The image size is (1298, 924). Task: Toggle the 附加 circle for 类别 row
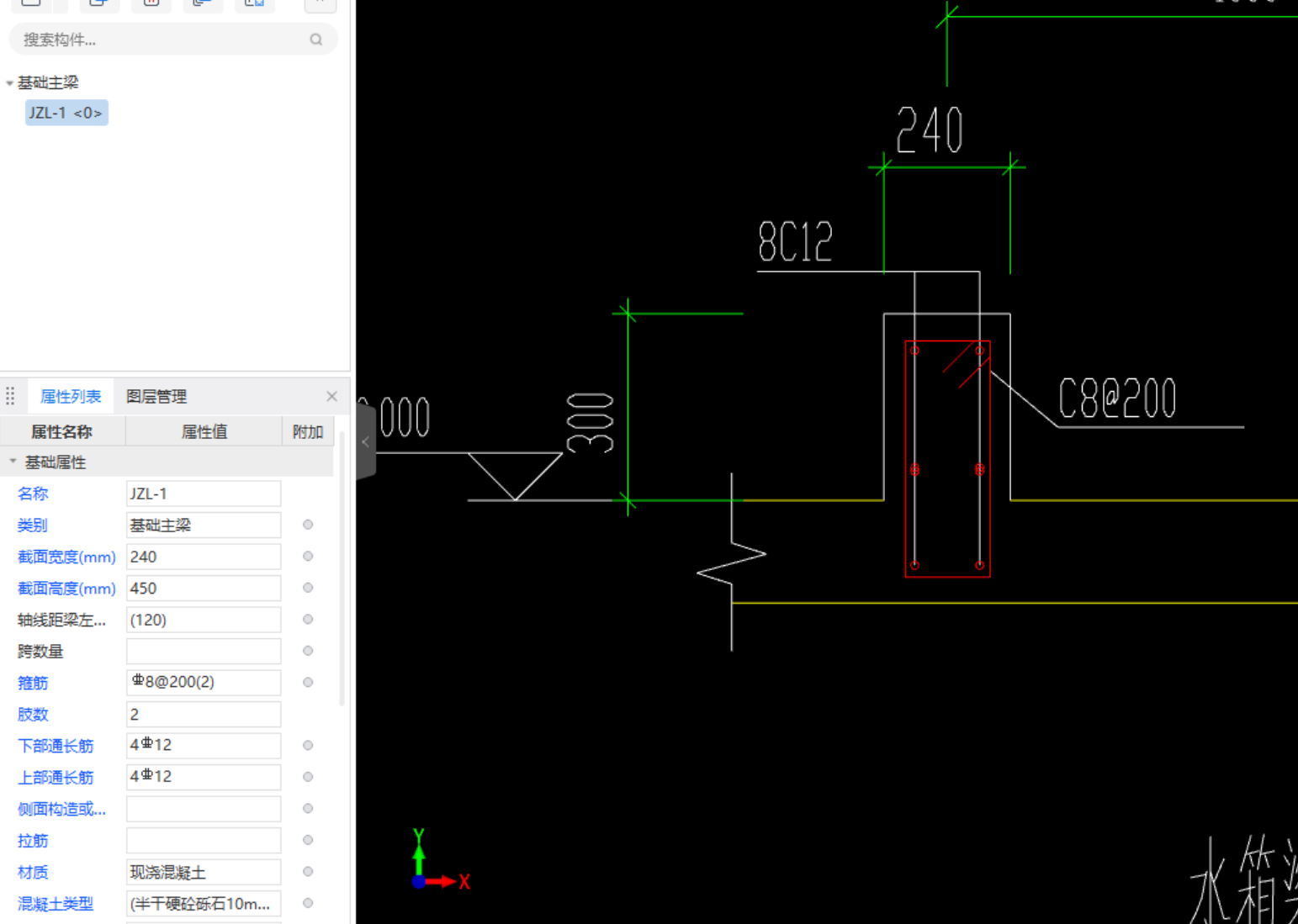point(308,525)
